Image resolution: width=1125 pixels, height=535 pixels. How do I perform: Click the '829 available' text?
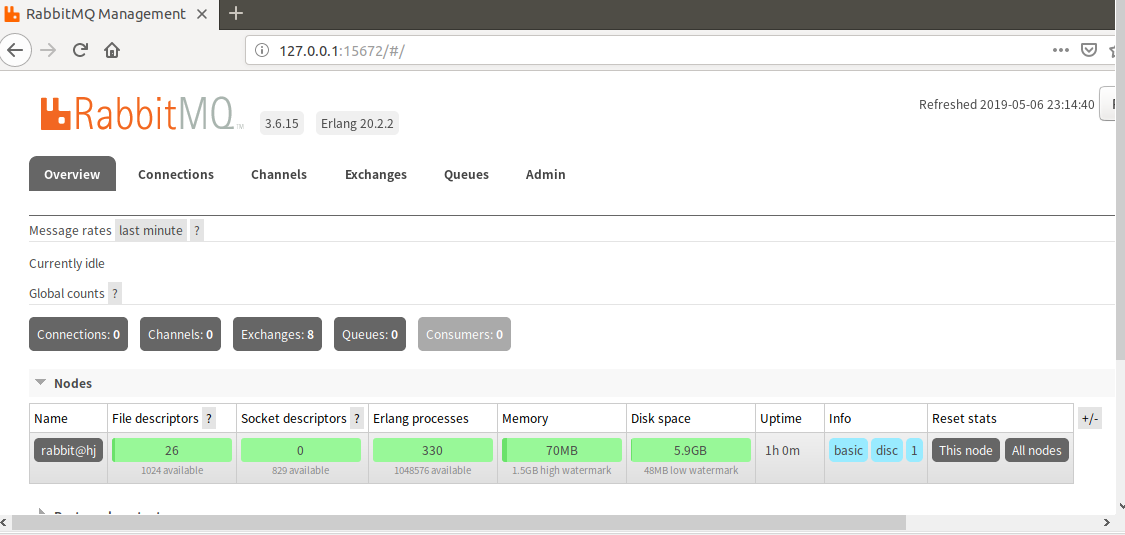click(301, 470)
